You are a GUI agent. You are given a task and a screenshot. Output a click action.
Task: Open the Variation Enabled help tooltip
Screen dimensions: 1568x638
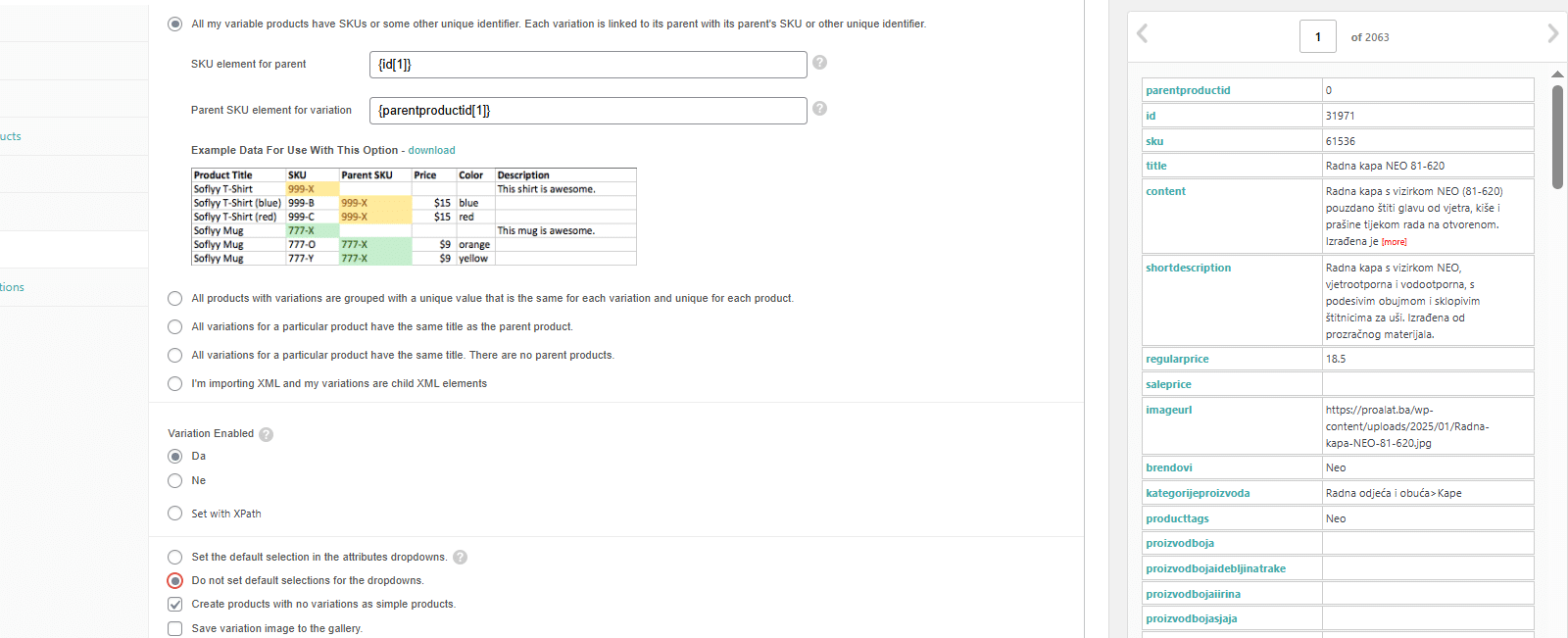pyautogui.click(x=267, y=434)
